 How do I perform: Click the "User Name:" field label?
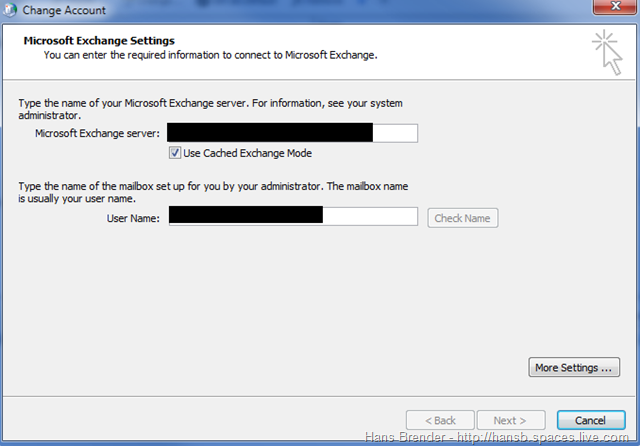point(133,218)
